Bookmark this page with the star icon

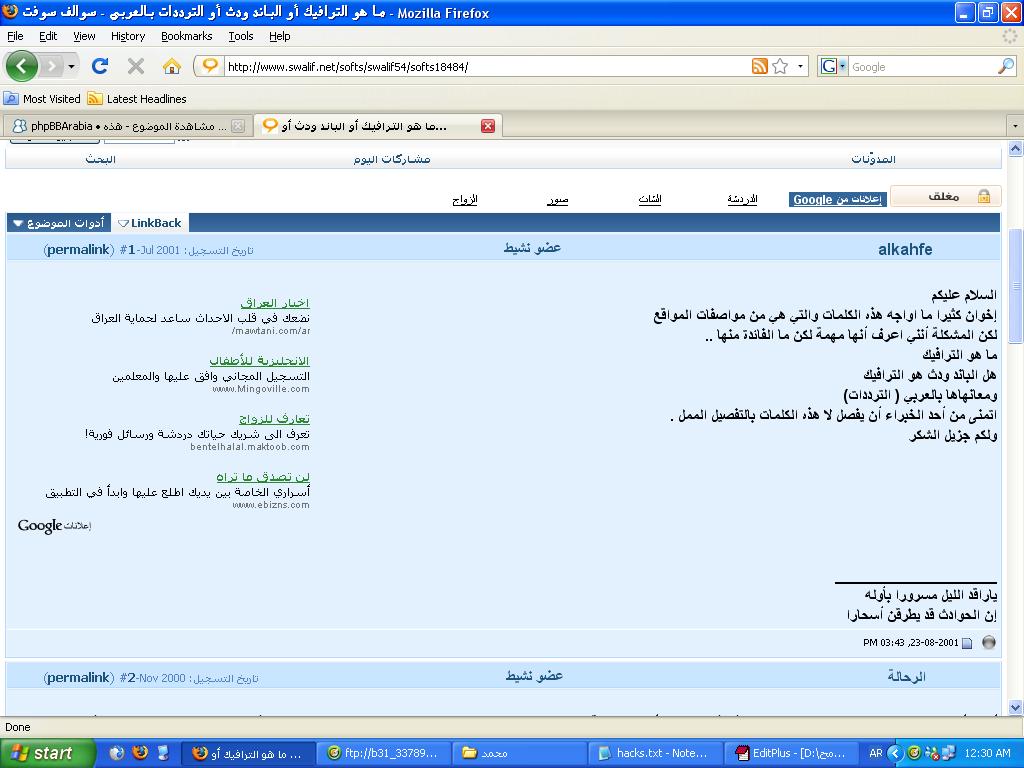click(780, 67)
